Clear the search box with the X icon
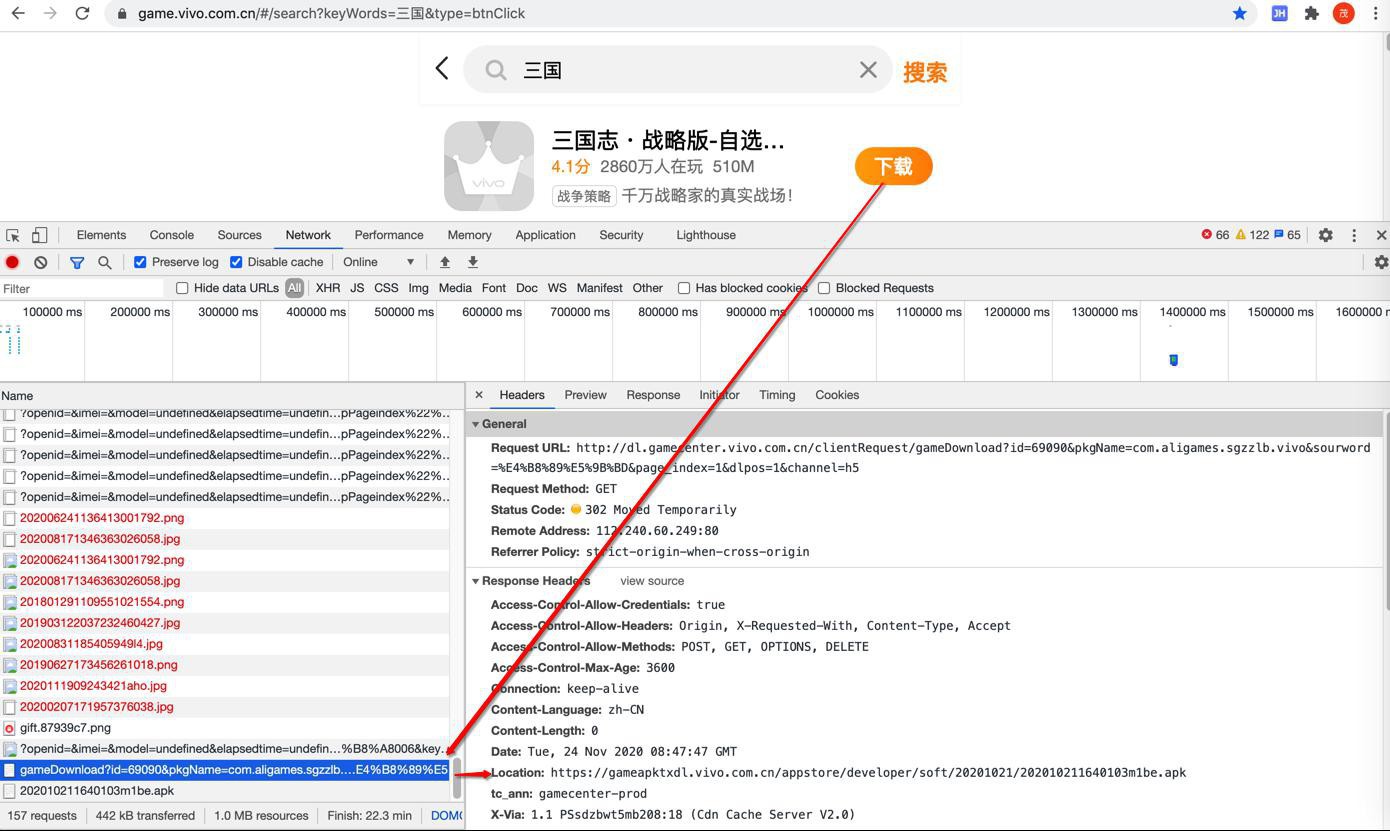The height and width of the screenshot is (831, 1390). pyautogui.click(x=868, y=69)
